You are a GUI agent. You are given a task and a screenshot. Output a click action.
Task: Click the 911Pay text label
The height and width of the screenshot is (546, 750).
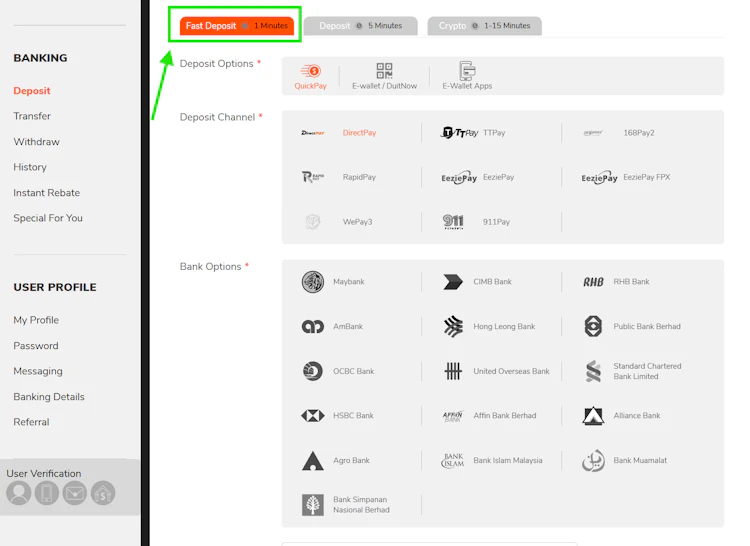pos(496,222)
